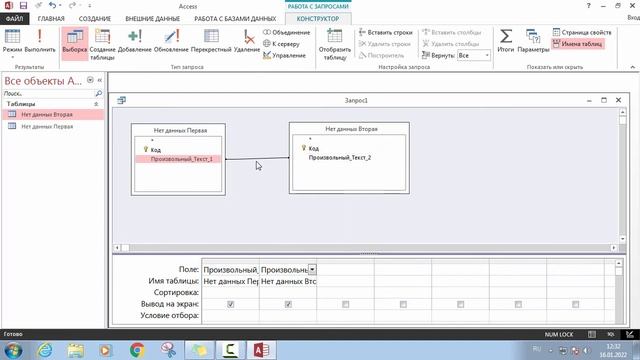Click the Undo arrow in quick access toolbar
This screenshot has width=640, height=360.
click(x=52, y=6)
